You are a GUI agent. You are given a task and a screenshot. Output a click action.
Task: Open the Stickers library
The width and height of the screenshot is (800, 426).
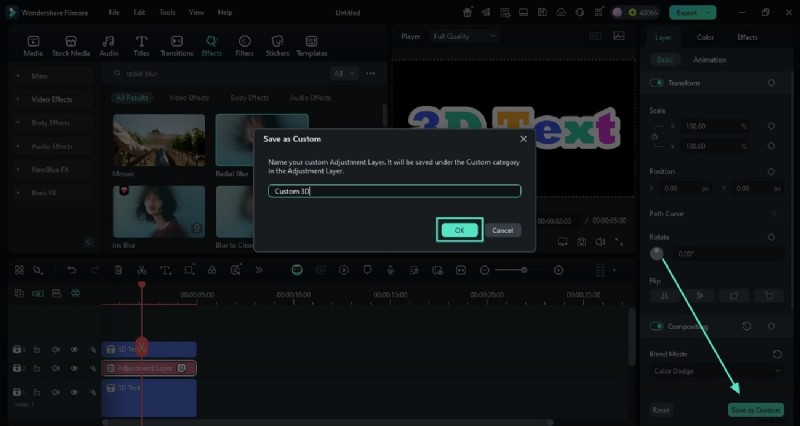pos(277,45)
